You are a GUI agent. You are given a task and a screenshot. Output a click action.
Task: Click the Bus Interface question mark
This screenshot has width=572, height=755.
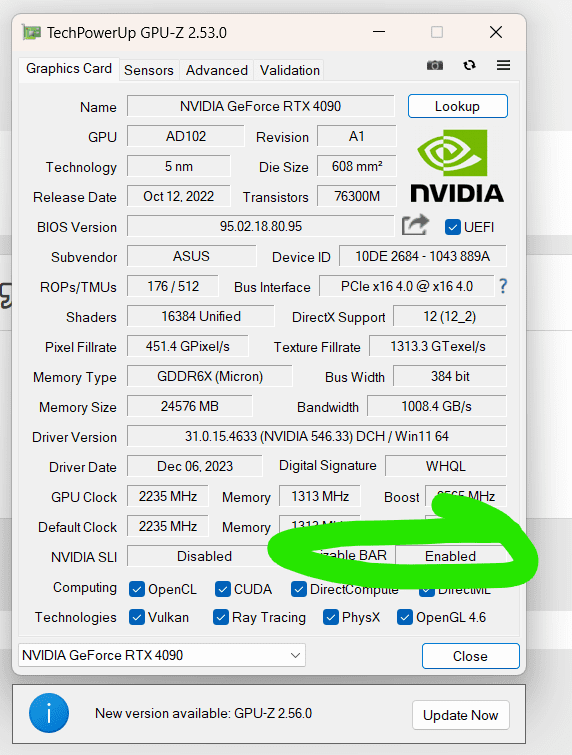[503, 286]
